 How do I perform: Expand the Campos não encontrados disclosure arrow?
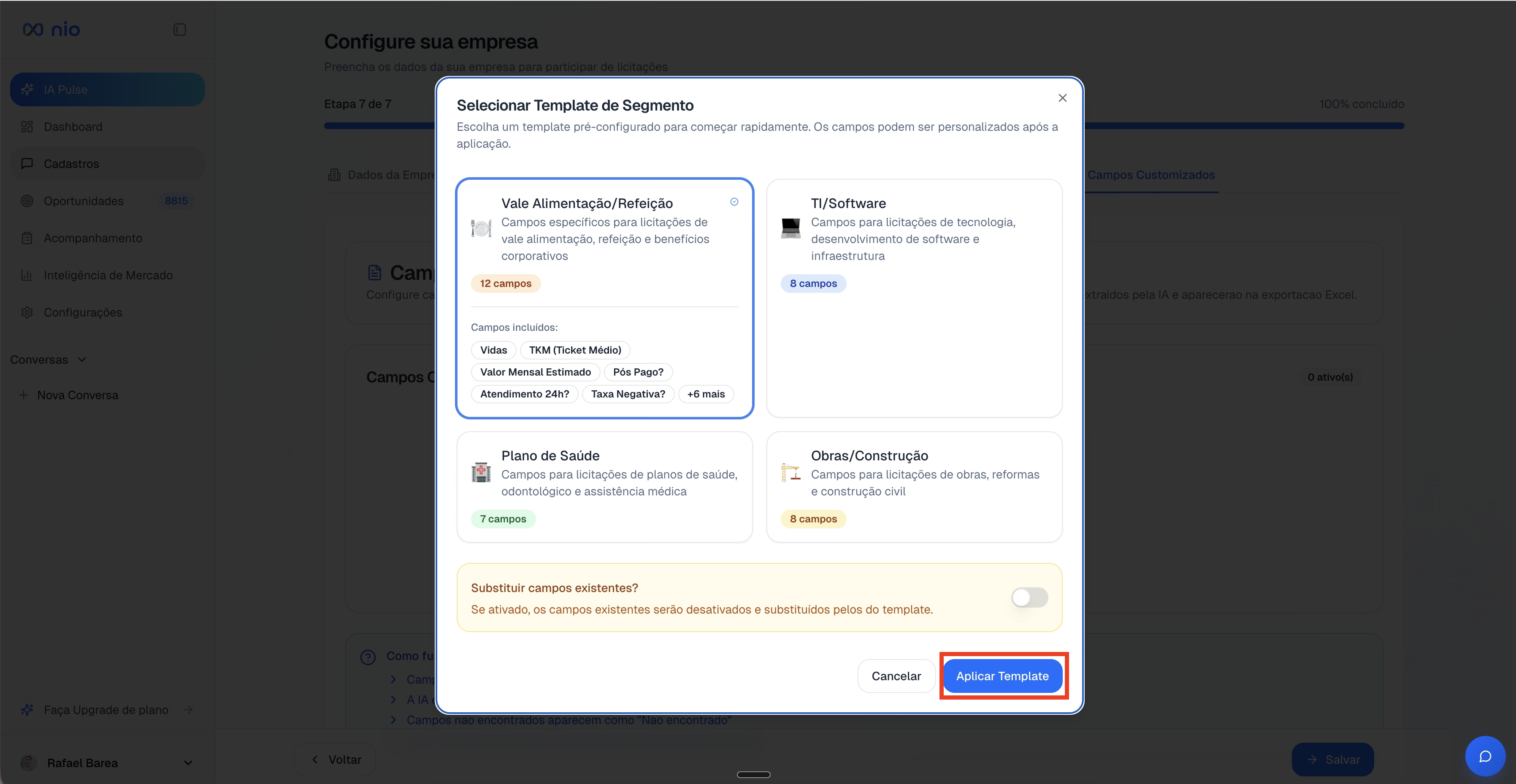(394, 719)
